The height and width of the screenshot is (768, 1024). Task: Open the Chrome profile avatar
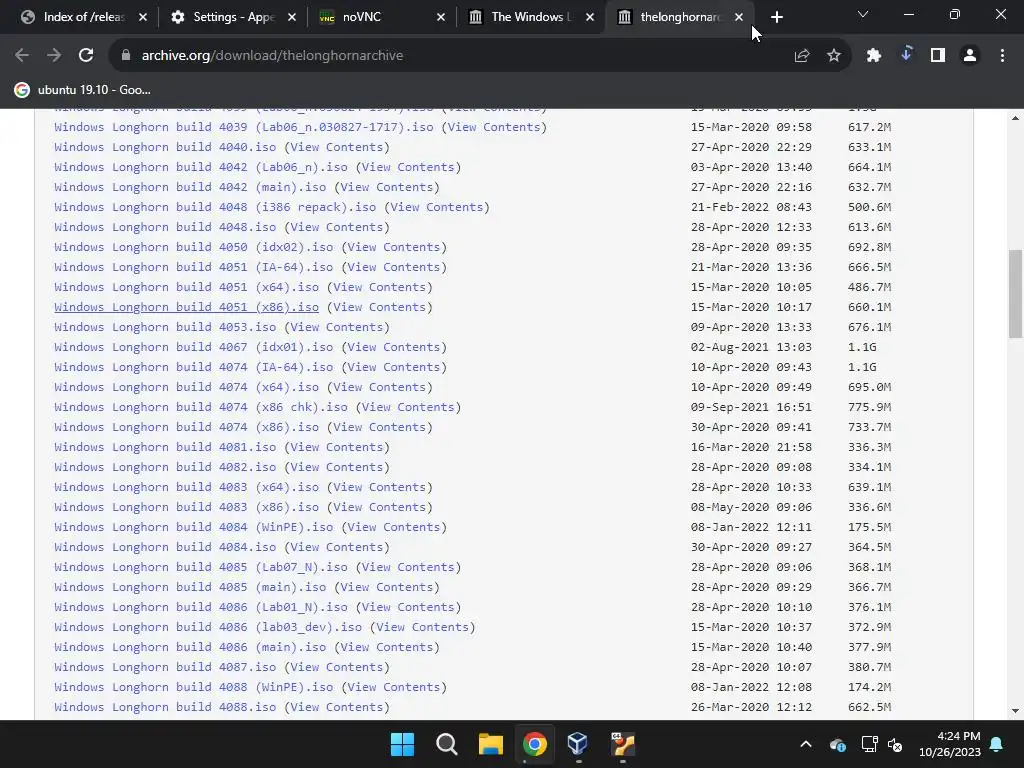click(x=970, y=56)
